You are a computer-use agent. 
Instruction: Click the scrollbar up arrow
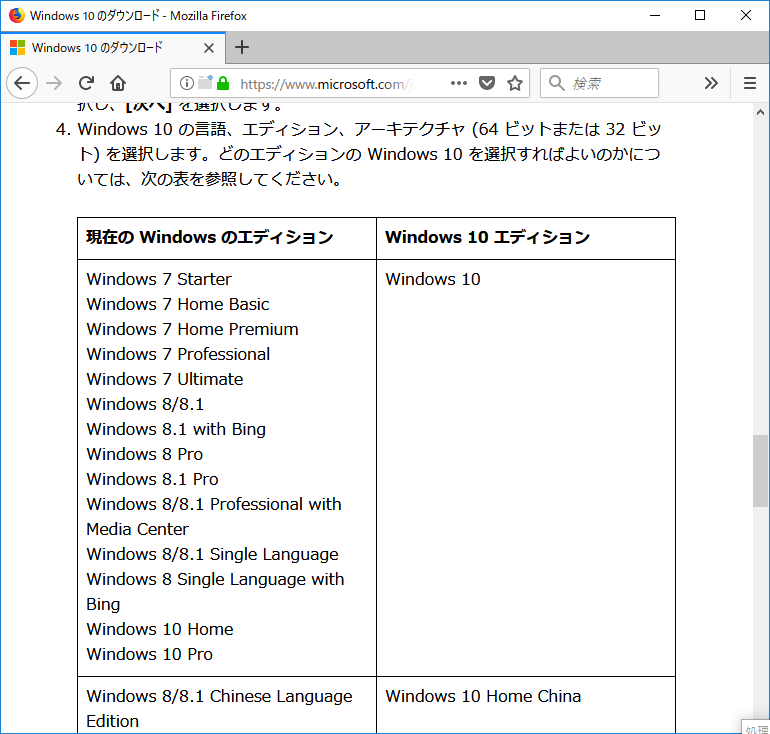pyautogui.click(x=760, y=112)
